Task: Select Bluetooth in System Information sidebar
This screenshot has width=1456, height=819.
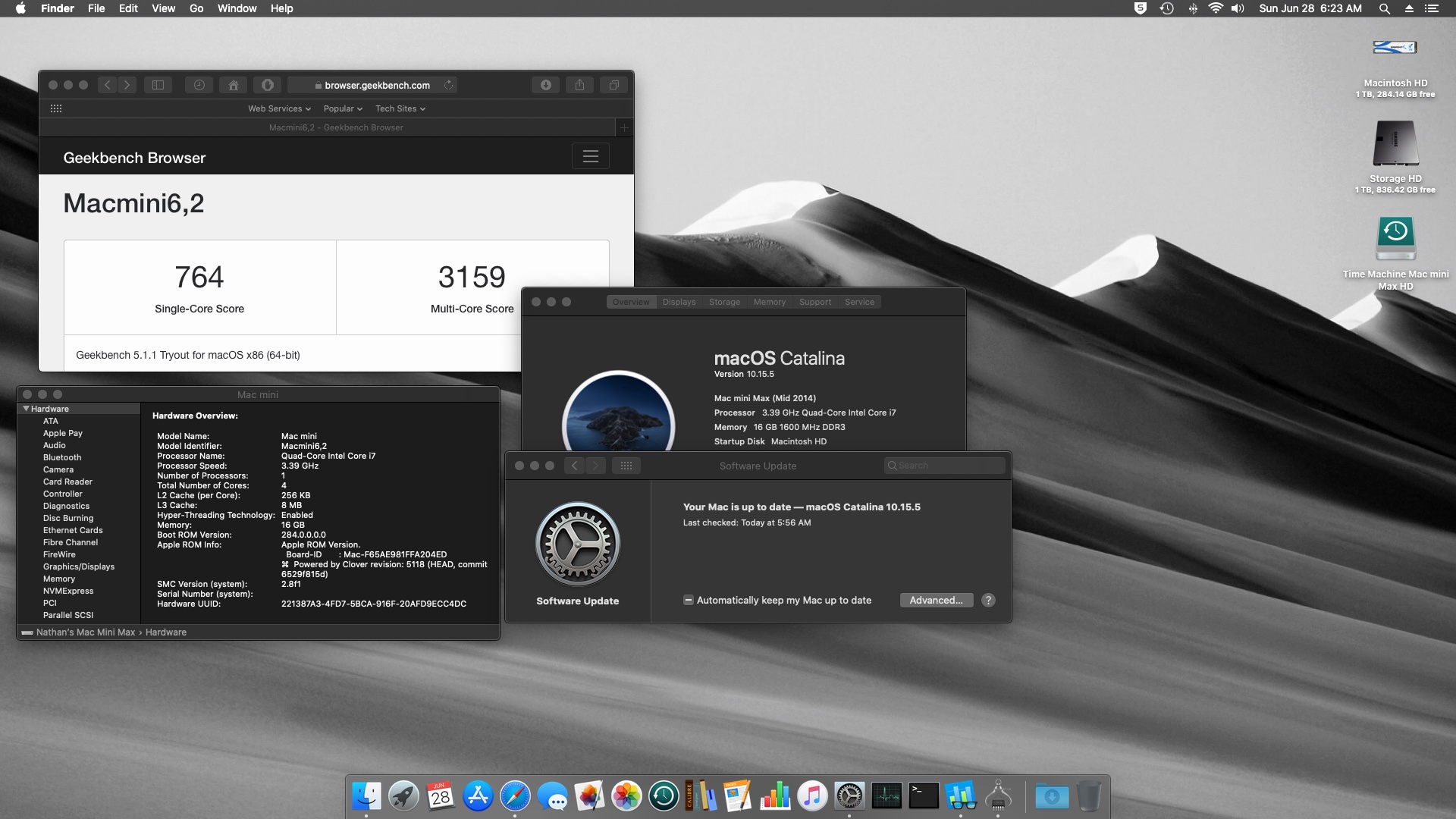Action: (x=62, y=457)
